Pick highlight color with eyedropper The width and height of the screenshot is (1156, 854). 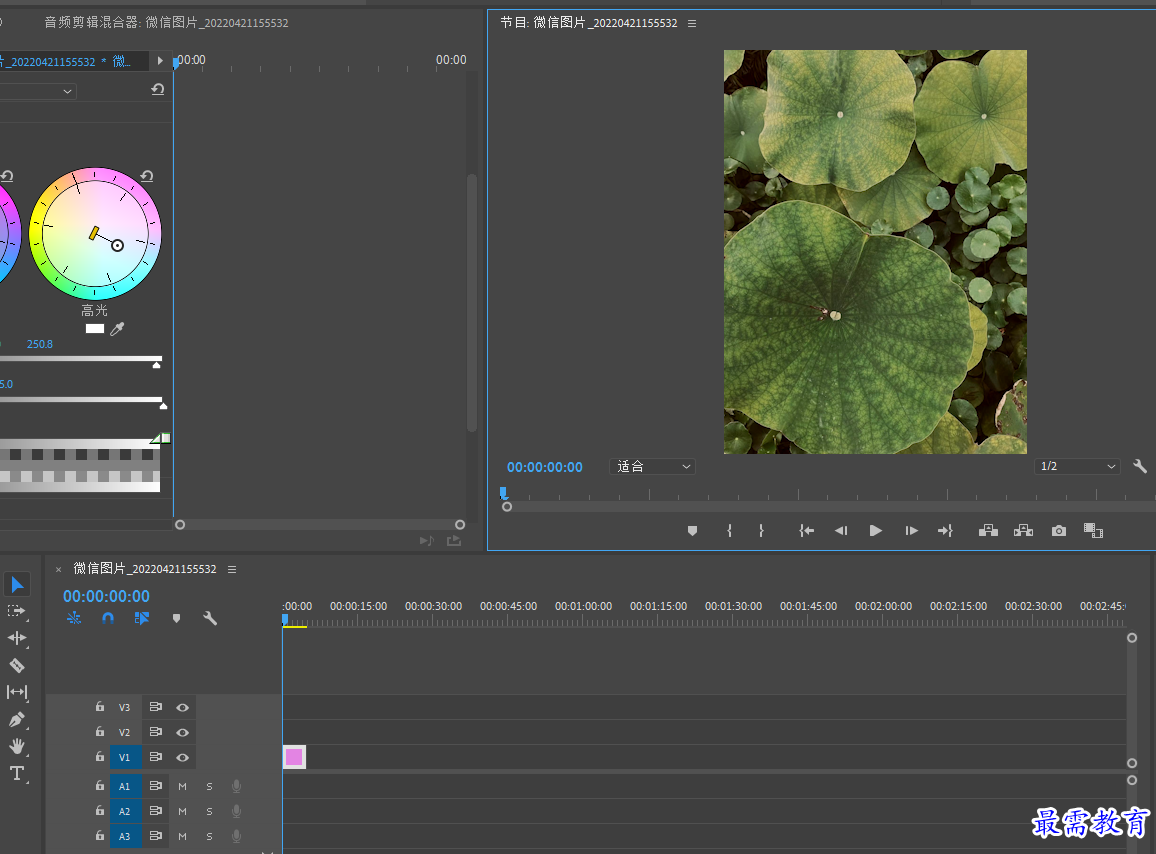(x=117, y=329)
